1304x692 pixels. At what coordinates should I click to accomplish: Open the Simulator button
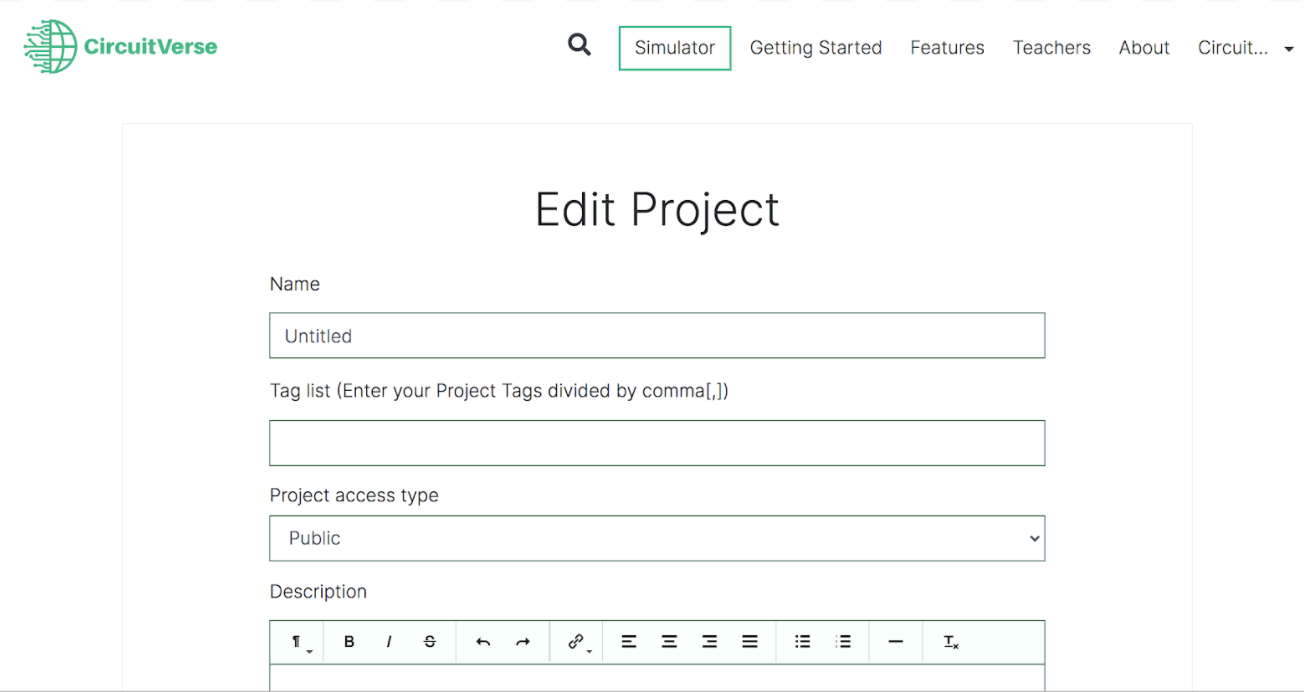coord(675,48)
